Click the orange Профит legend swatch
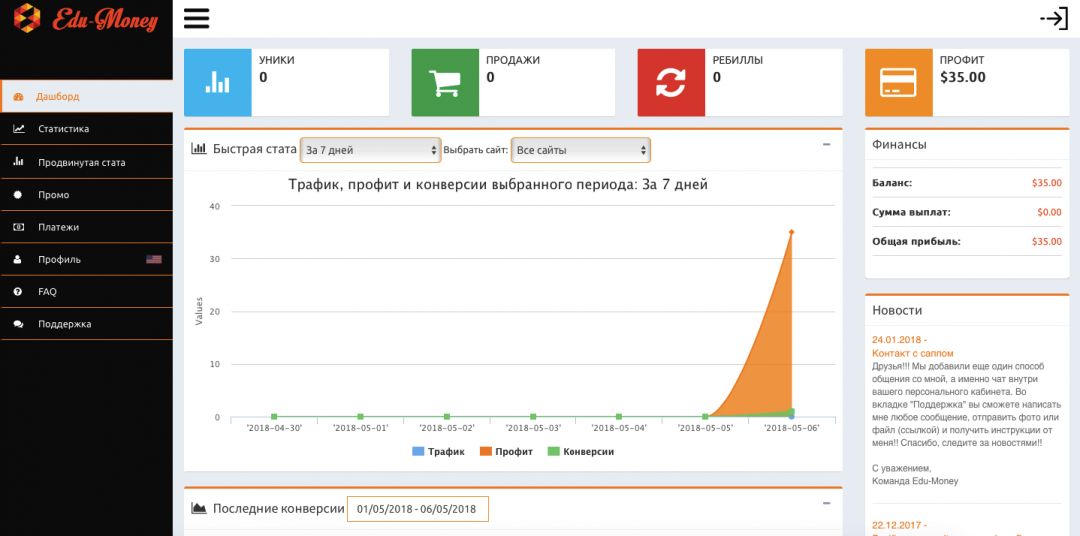Viewport: 1080px width, 536px height. point(486,452)
